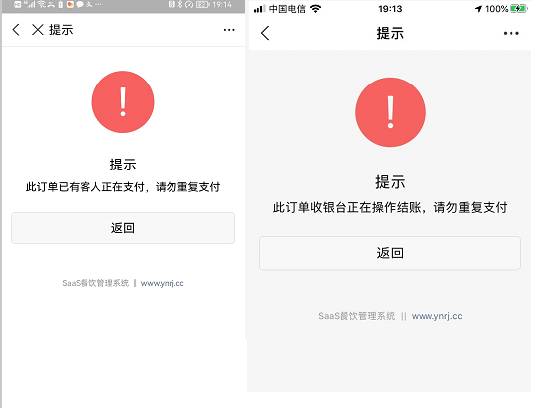Tap the left header title 提示
542x408 pixels.
coord(61,30)
